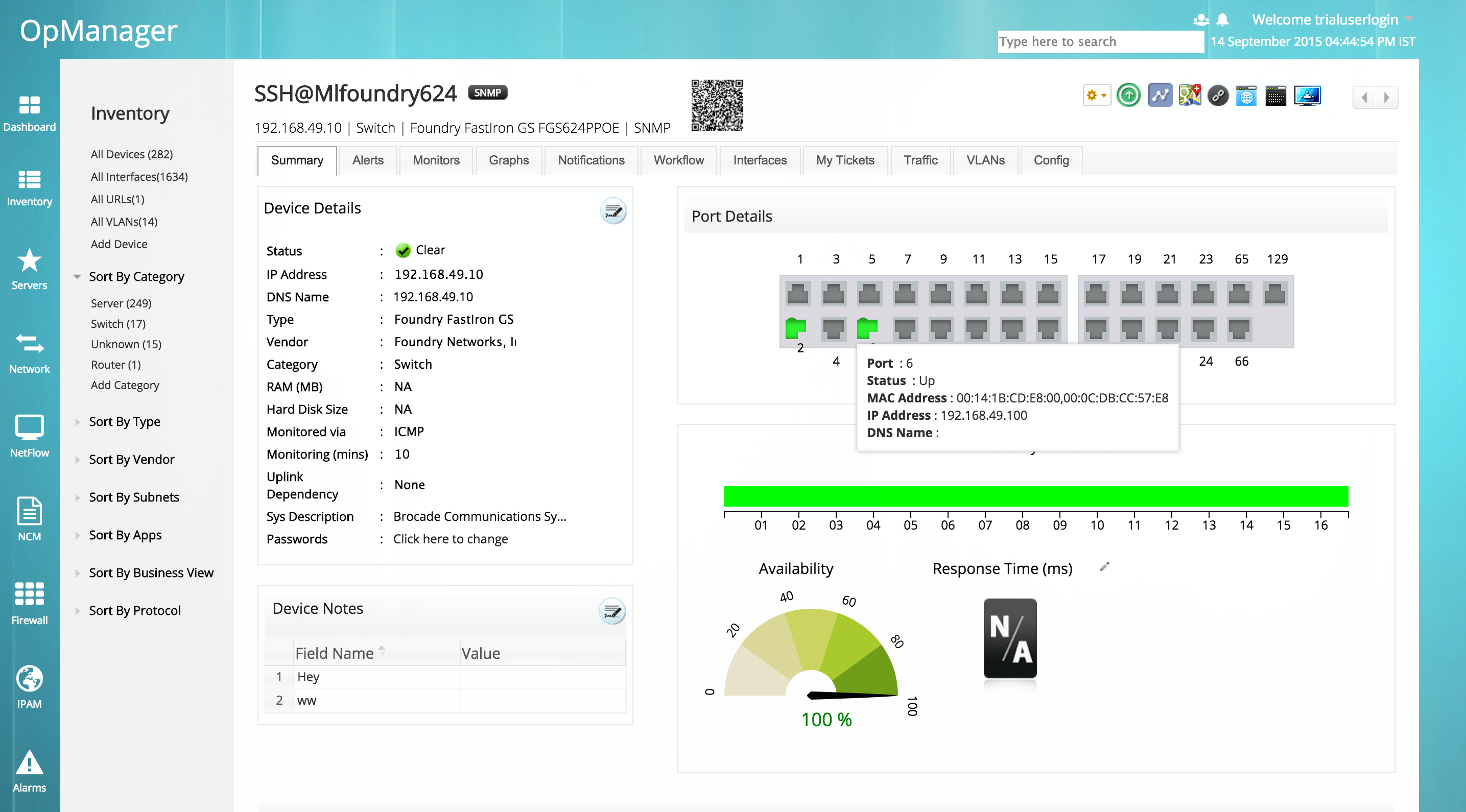
Task: Add device to Google Maps
Action: [1190, 95]
